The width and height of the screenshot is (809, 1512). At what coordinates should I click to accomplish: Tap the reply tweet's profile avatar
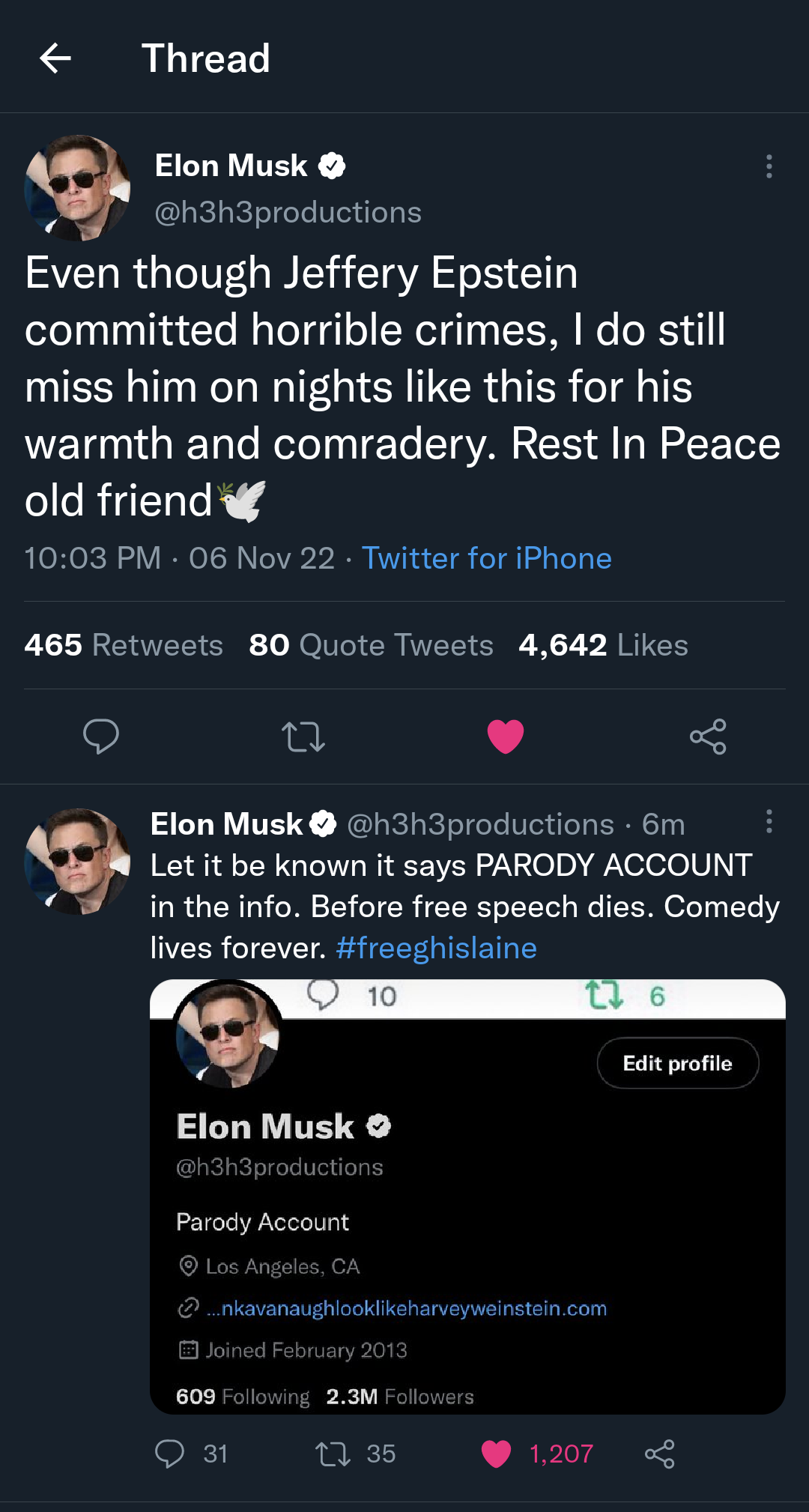(x=77, y=862)
